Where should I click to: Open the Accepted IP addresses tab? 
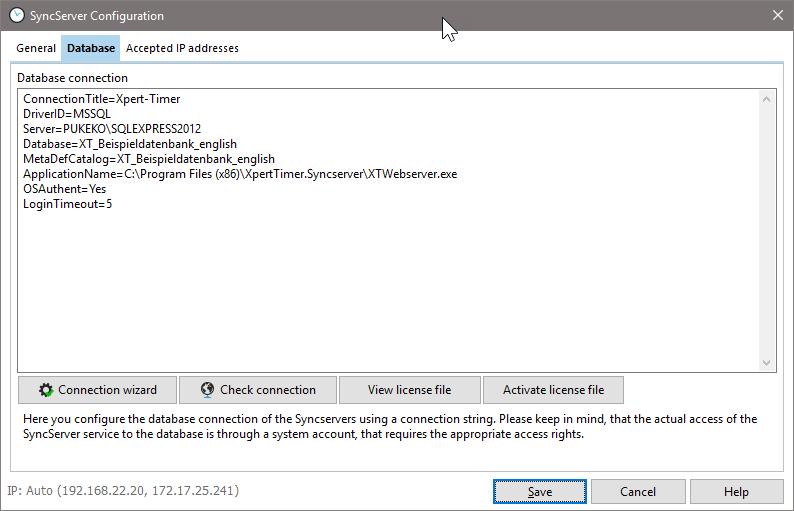tap(182, 48)
